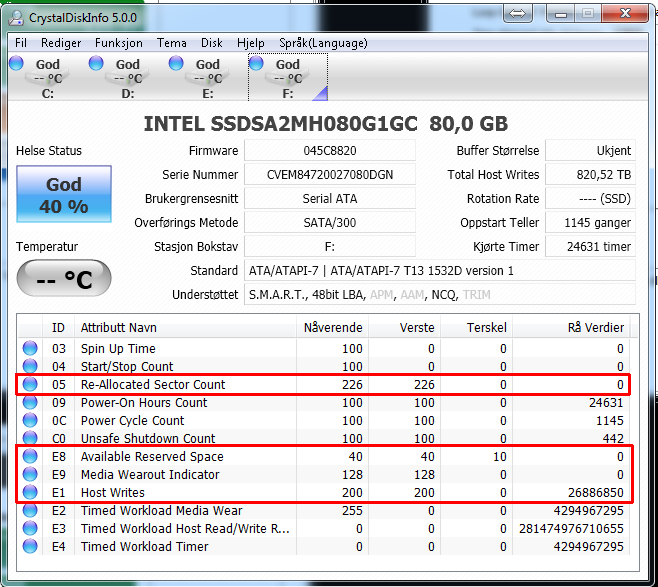
Task: Click the Total Host Writes field 820,52 TB
Action: 590,175
